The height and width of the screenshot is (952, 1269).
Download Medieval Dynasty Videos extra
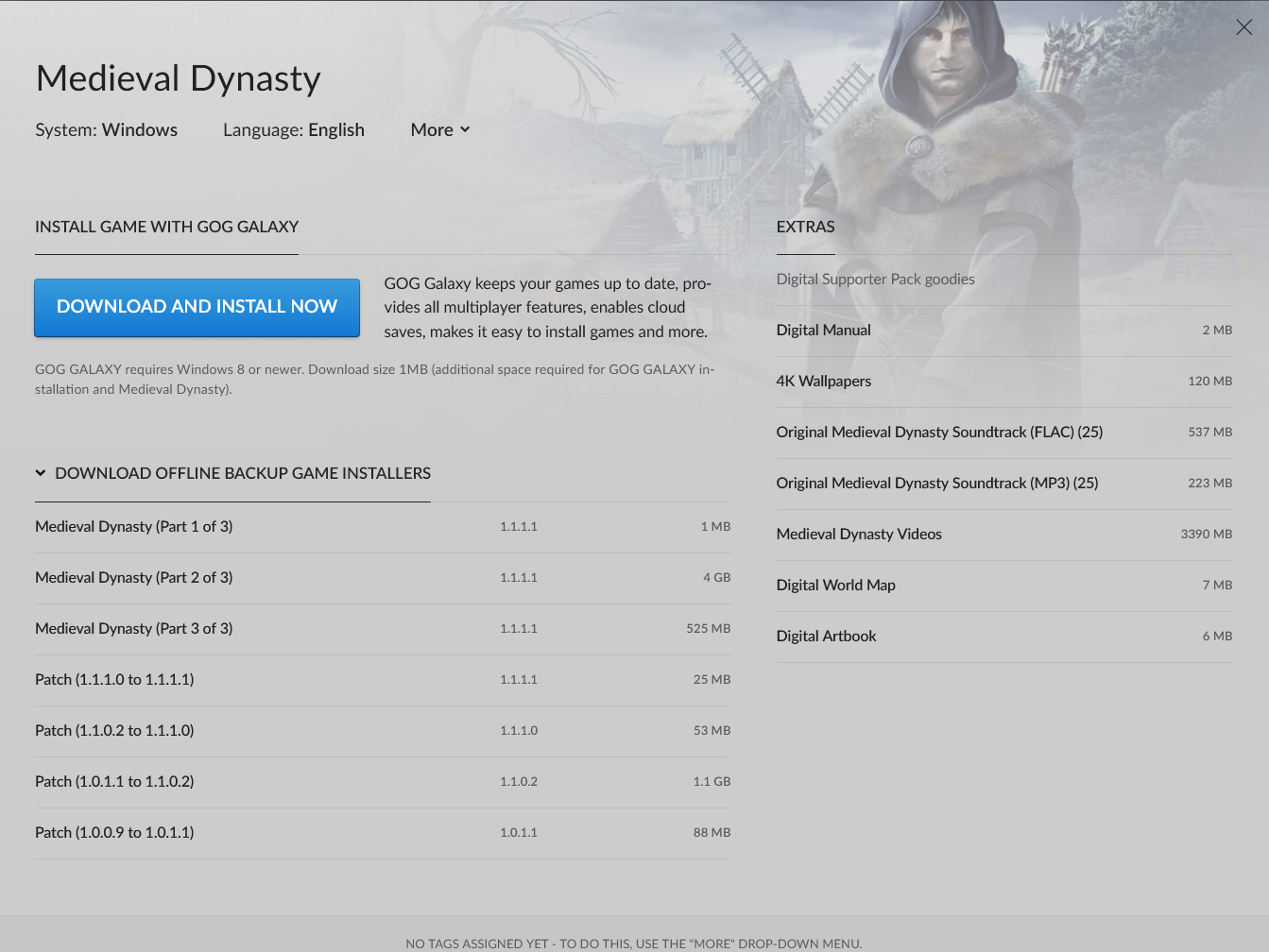coord(1004,535)
